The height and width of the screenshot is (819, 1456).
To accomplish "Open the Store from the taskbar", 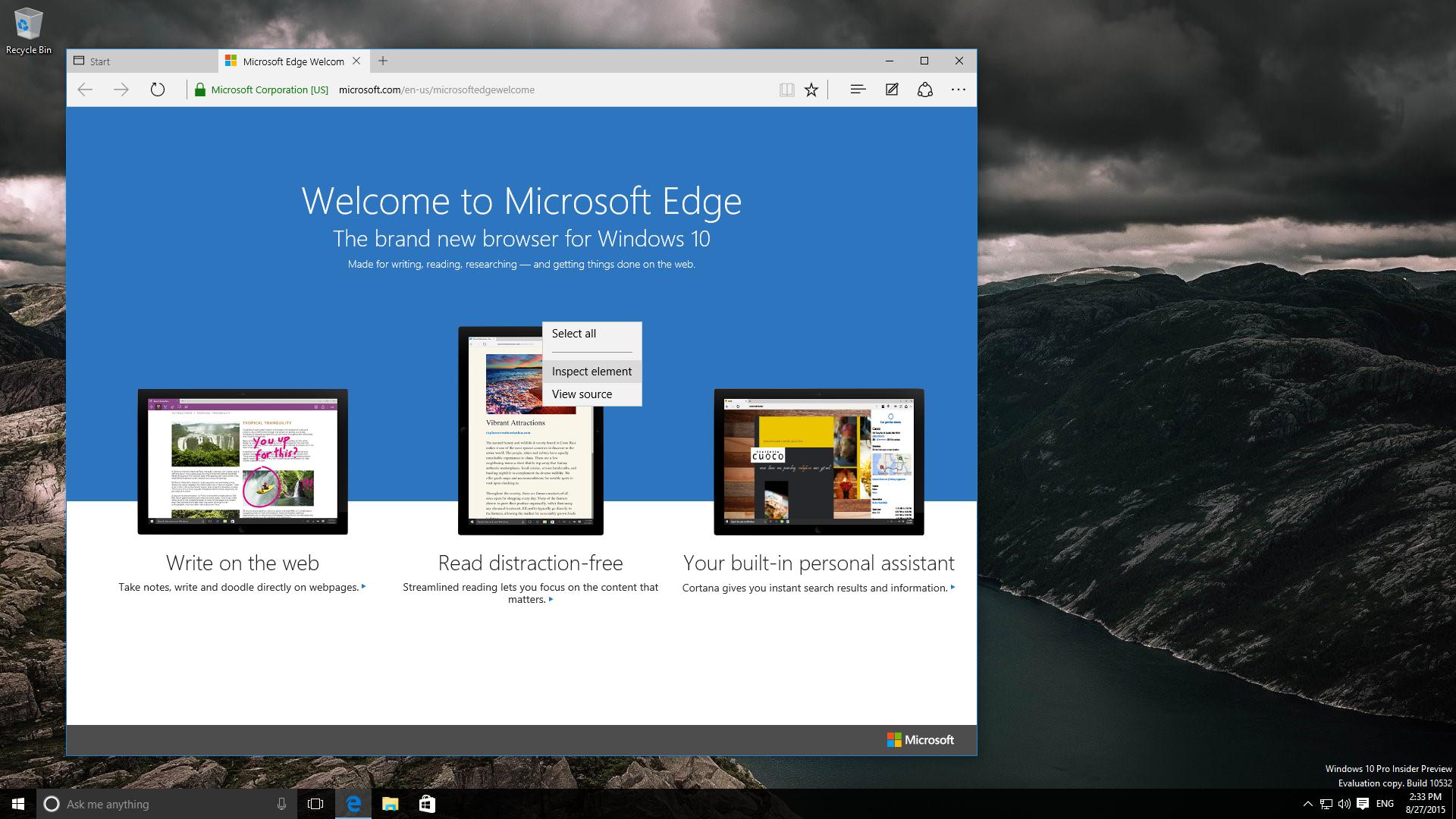I will 427,804.
